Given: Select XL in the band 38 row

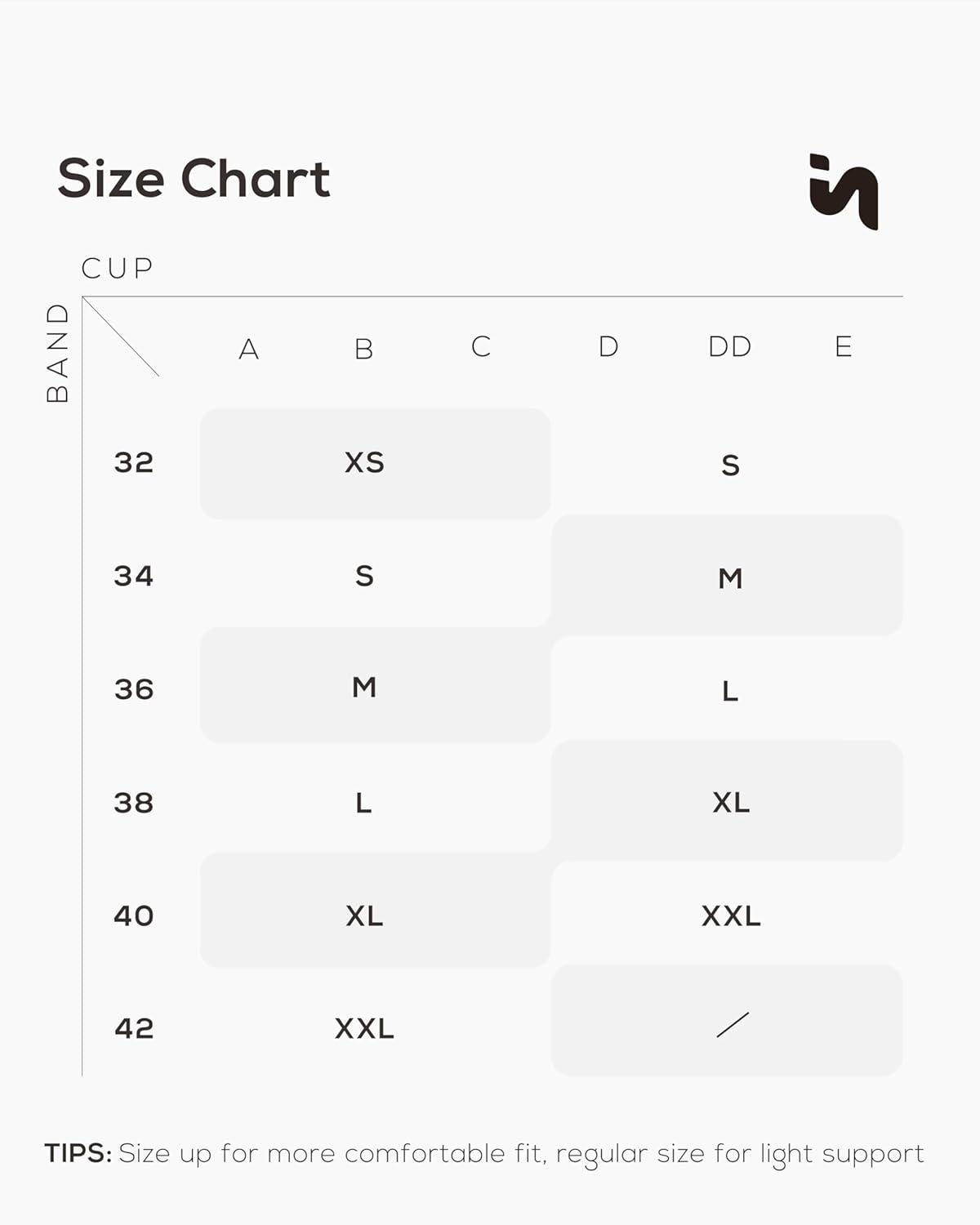Looking at the screenshot, I should (730, 803).
